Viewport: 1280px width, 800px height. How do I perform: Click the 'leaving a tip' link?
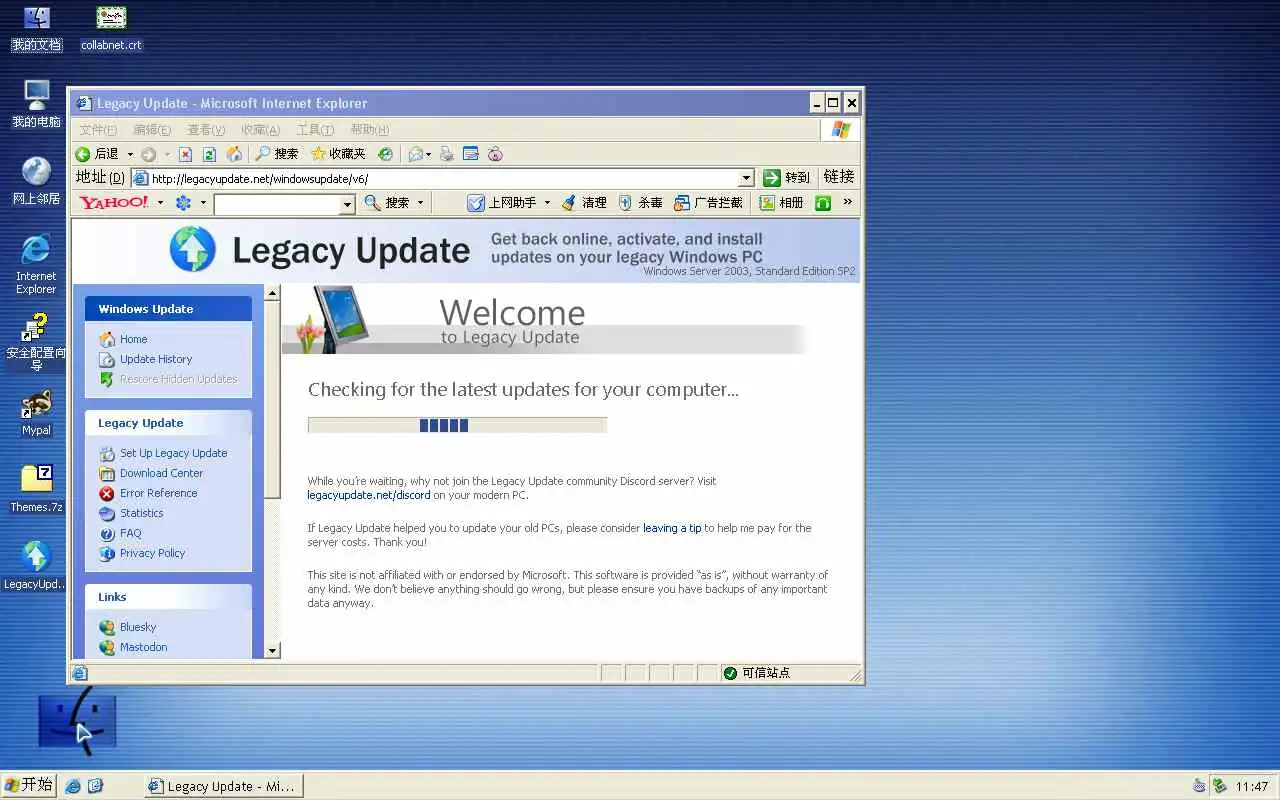coord(672,528)
